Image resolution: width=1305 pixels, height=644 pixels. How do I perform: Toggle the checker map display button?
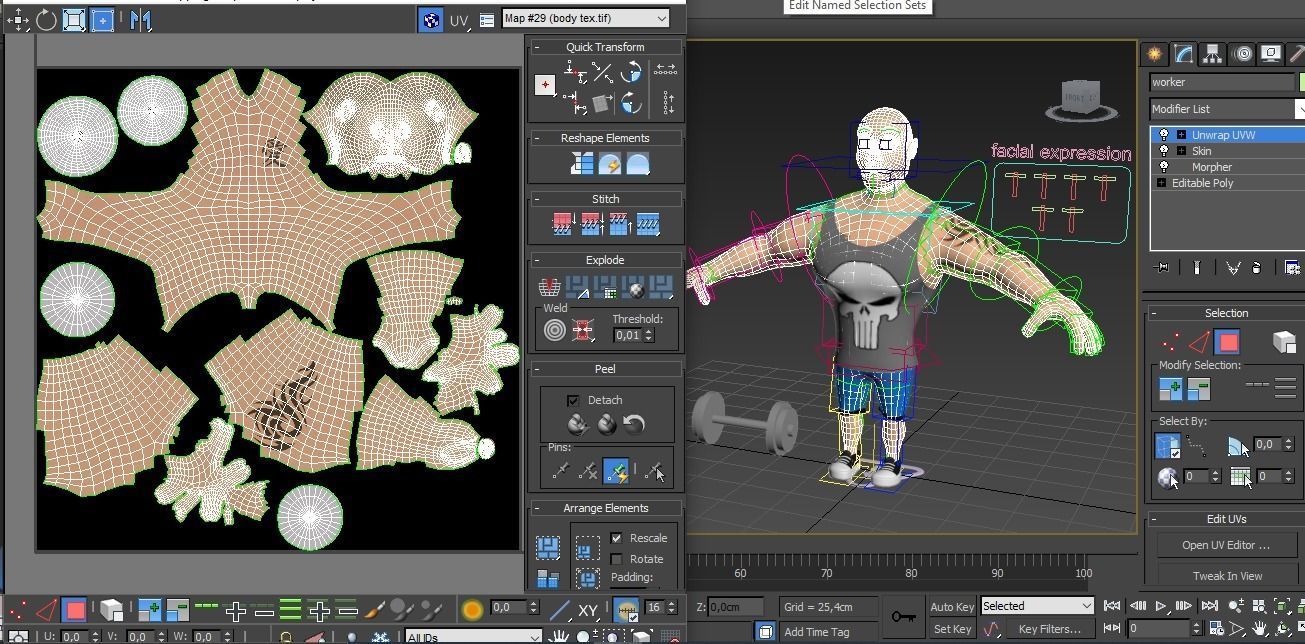[x=431, y=19]
